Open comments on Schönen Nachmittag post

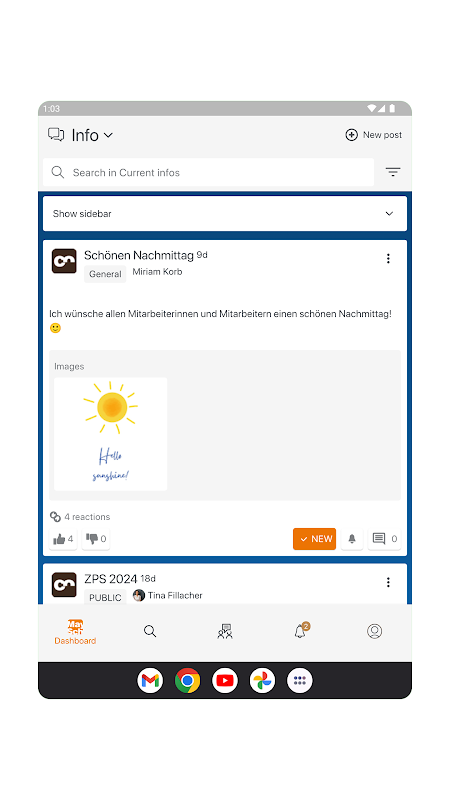pyautogui.click(x=384, y=539)
